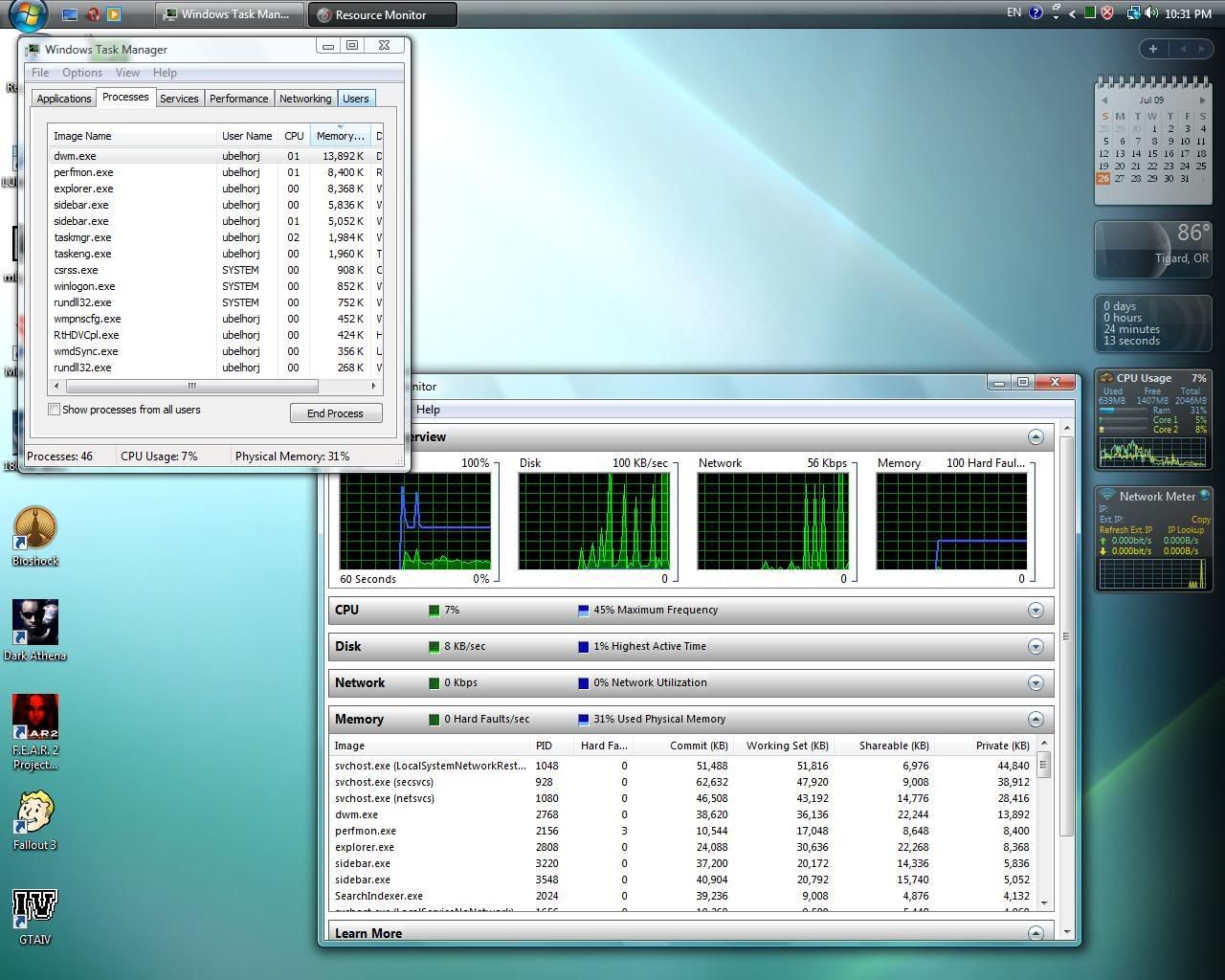This screenshot has width=1225, height=980.
Task: Click the sidebar add gadget plus icon
Action: click(1152, 49)
